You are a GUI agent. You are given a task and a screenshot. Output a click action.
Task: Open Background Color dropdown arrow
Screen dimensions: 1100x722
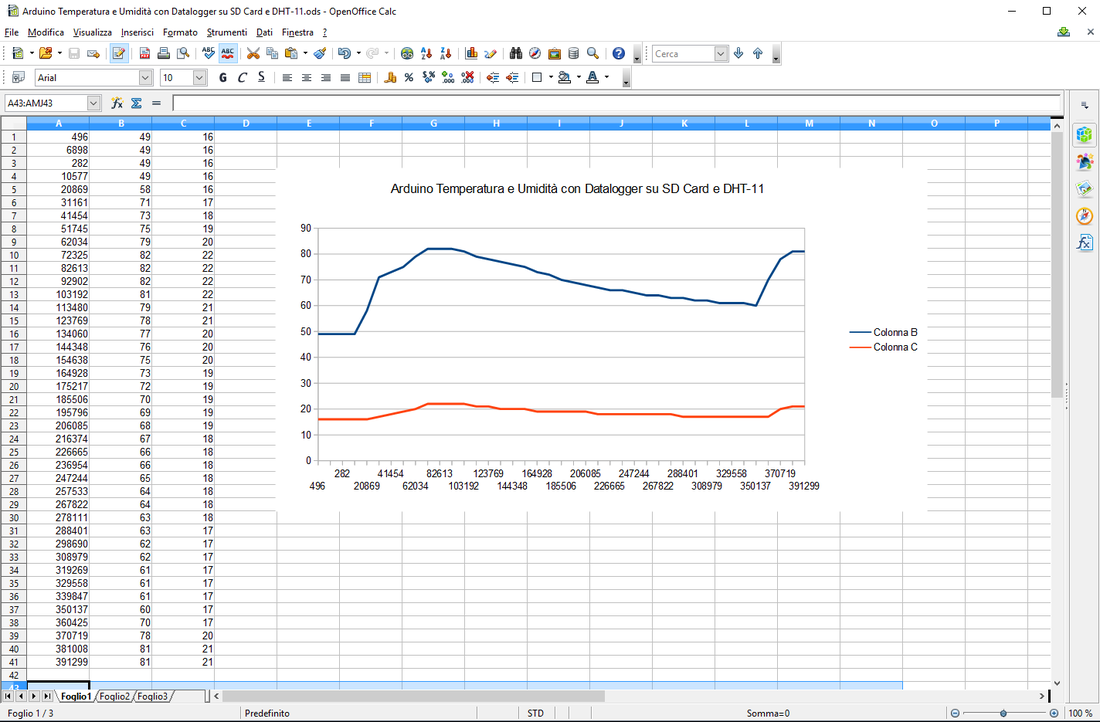click(x=579, y=78)
